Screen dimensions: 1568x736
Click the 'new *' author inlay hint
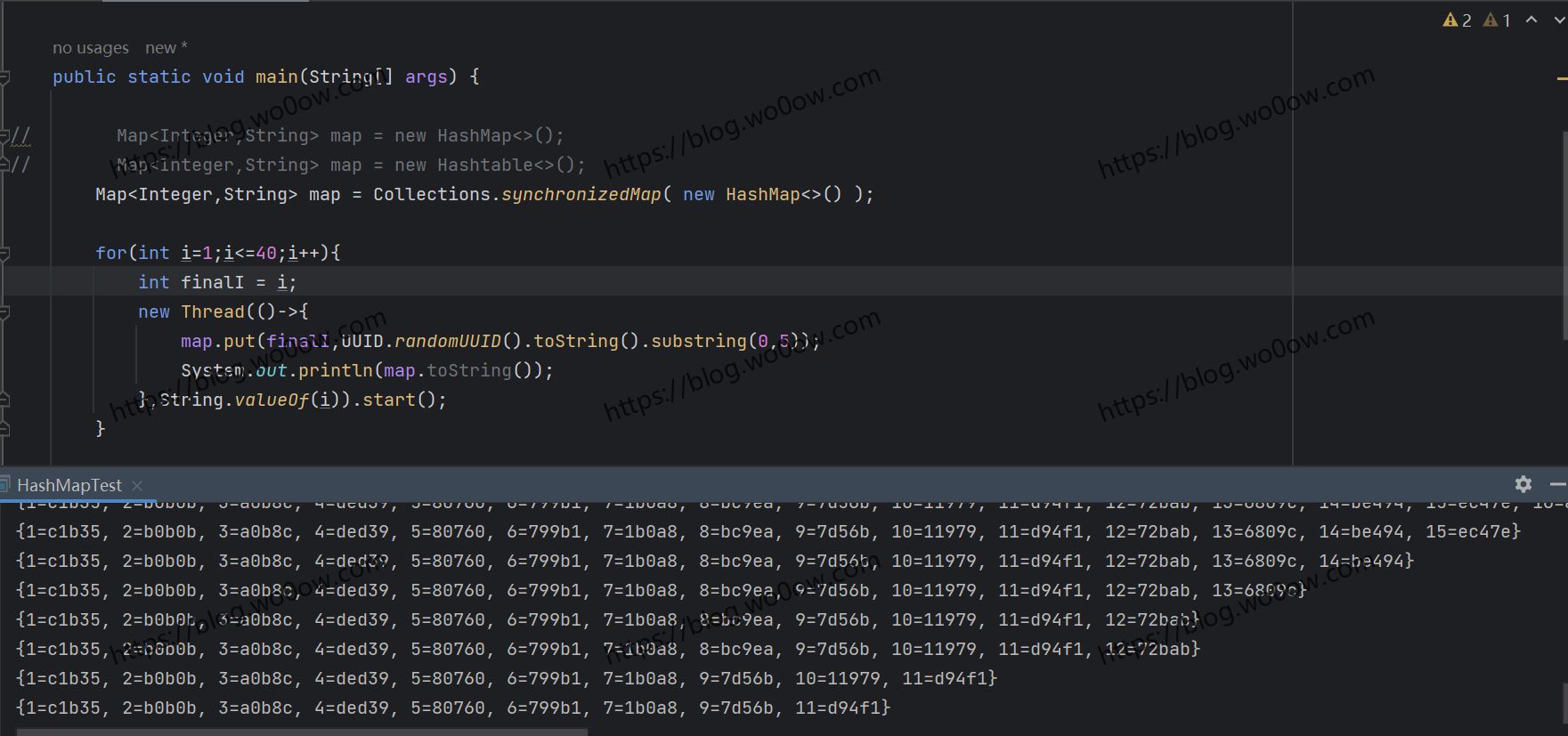tap(166, 48)
